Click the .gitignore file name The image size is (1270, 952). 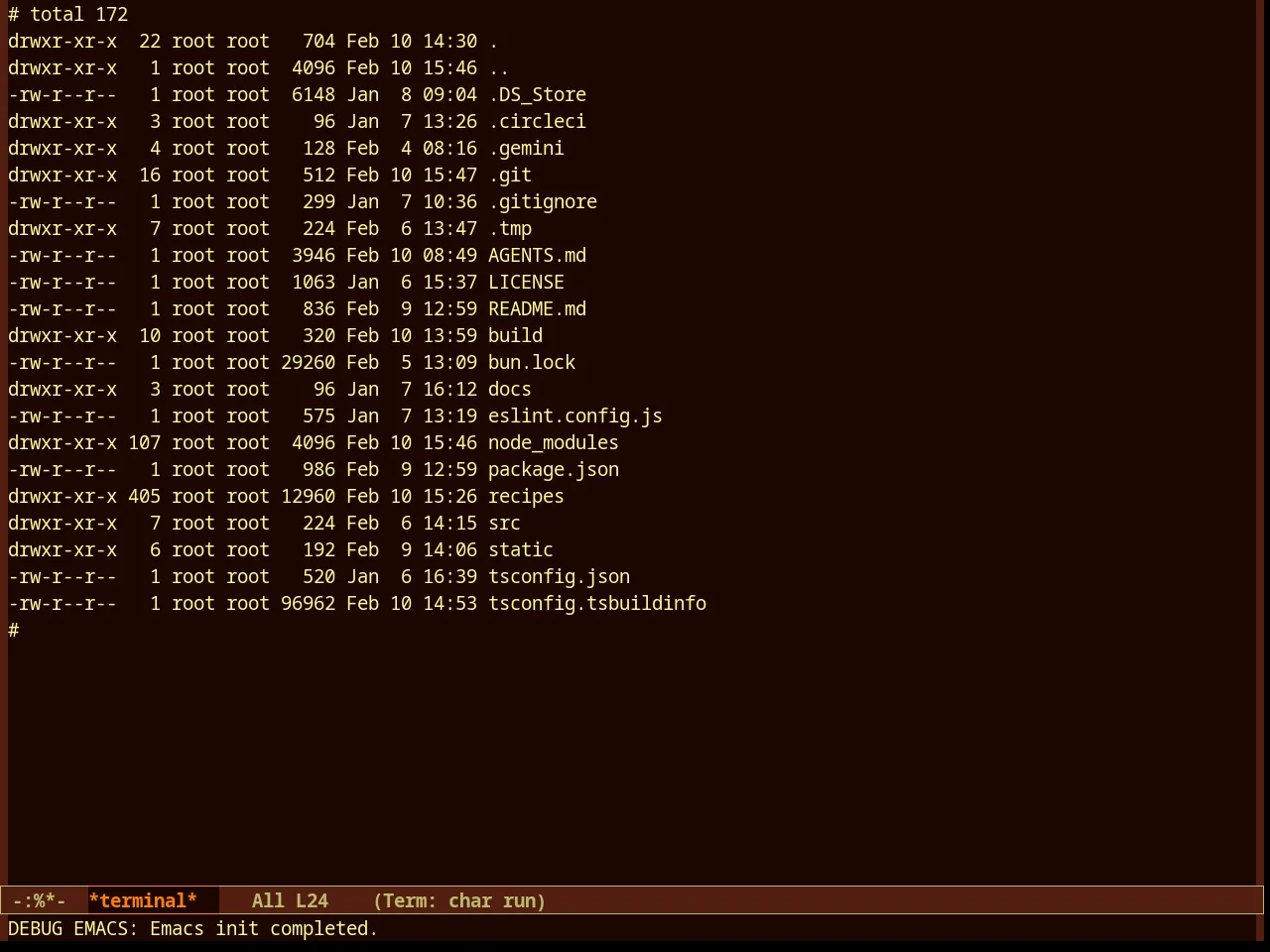543,202
